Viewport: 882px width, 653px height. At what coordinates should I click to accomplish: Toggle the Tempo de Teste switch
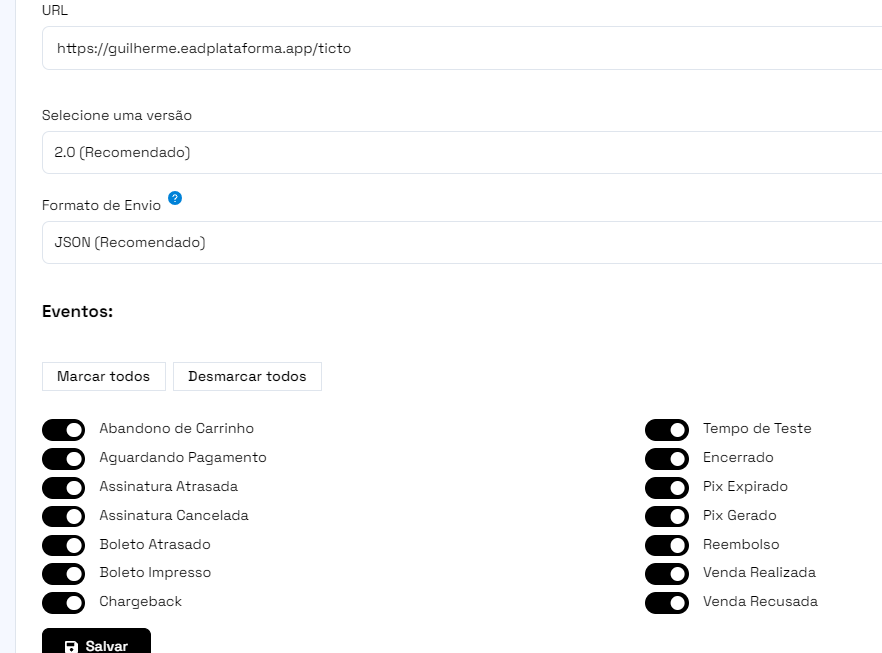[x=667, y=430]
